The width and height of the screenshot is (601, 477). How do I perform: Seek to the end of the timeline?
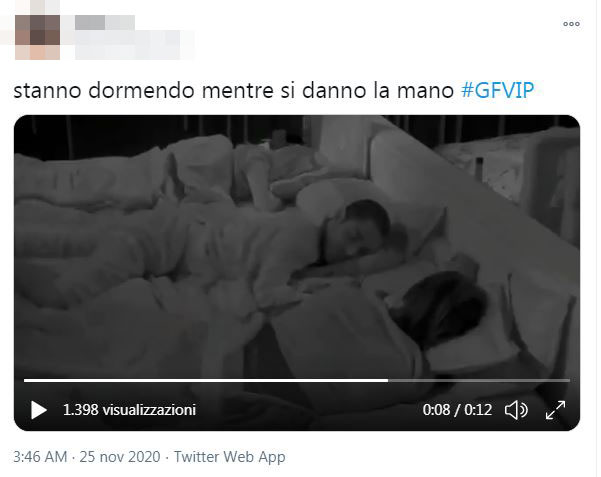coord(569,380)
